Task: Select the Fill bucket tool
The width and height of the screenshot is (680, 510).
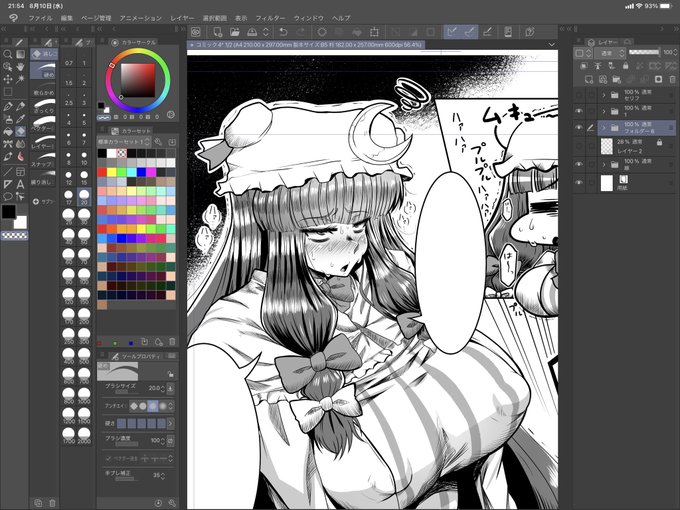Action: point(8,131)
